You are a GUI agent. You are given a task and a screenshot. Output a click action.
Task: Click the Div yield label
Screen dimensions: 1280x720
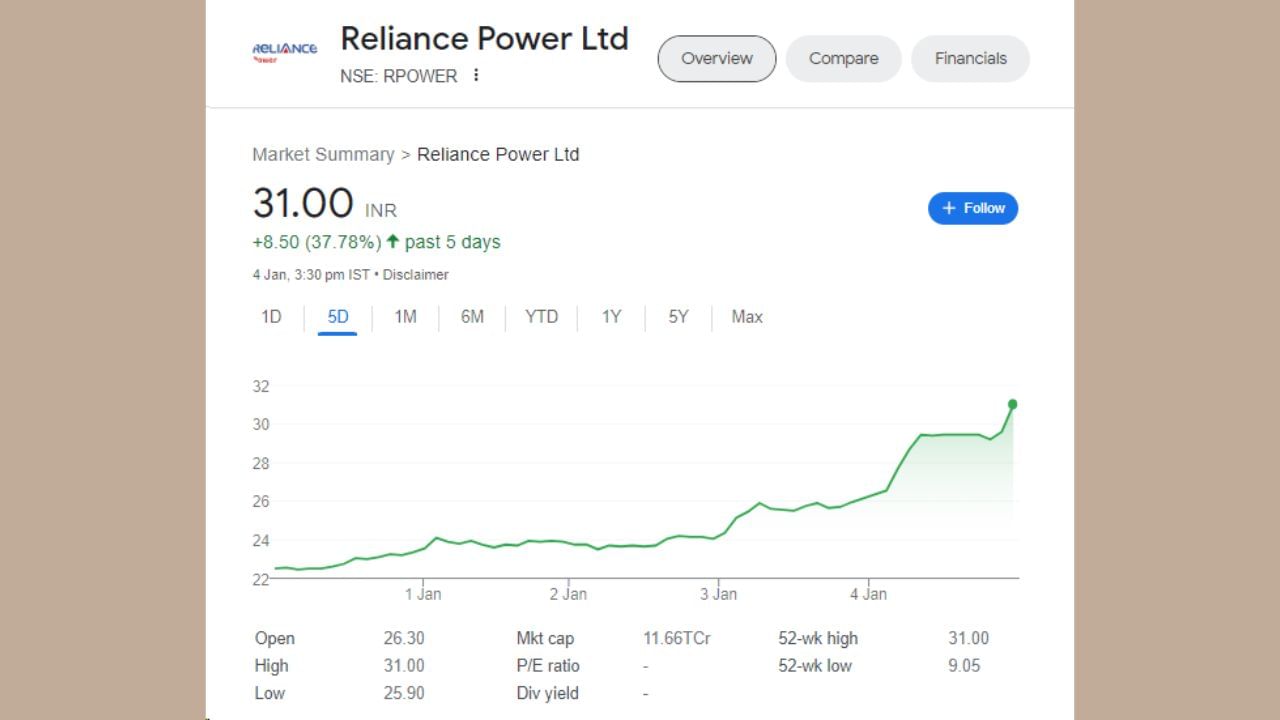point(547,693)
